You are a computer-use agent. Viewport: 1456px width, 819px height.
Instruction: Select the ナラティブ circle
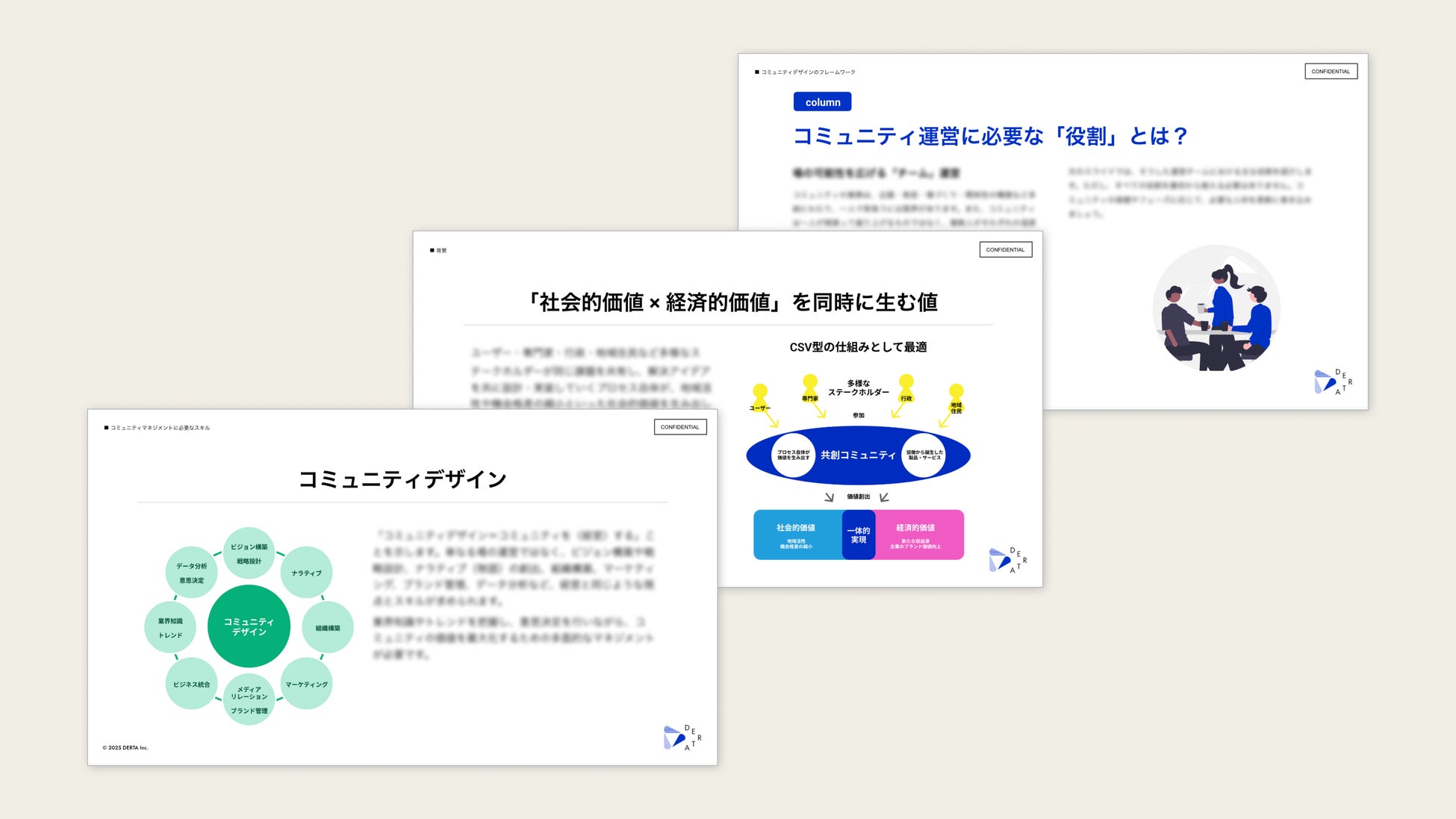pos(306,573)
